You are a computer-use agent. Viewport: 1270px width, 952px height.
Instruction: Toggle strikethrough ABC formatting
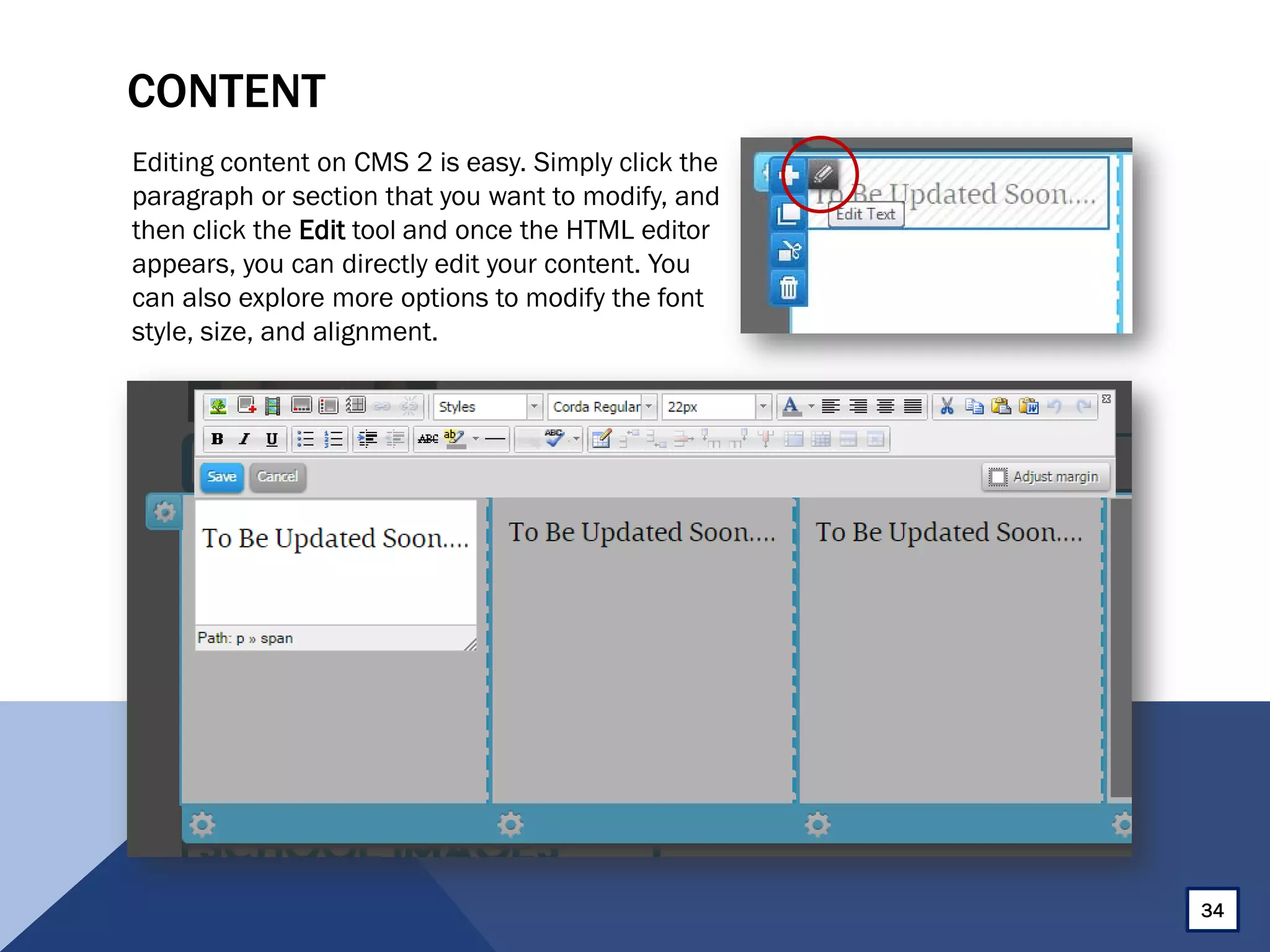click(428, 439)
